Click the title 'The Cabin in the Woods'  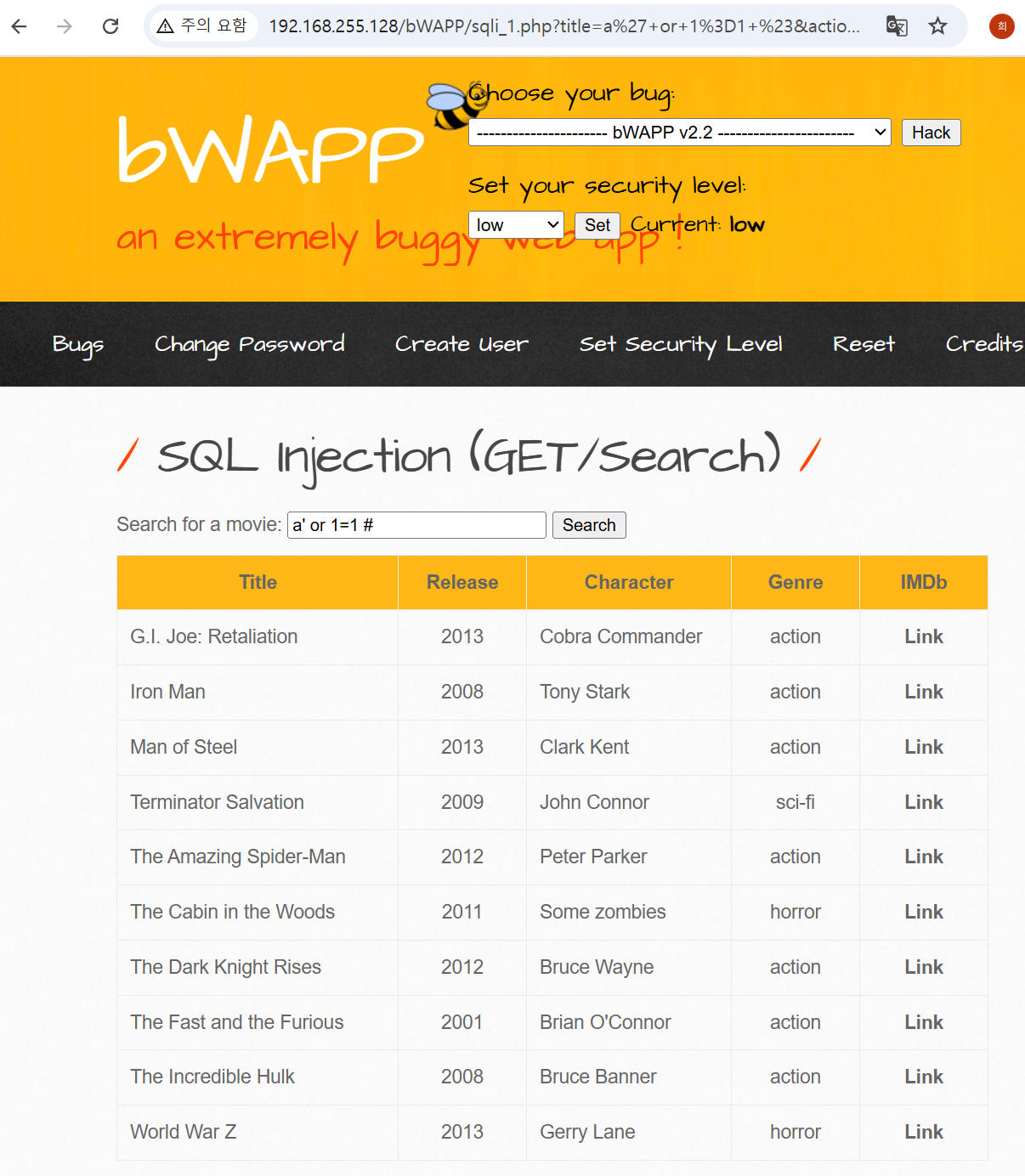pos(233,912)
